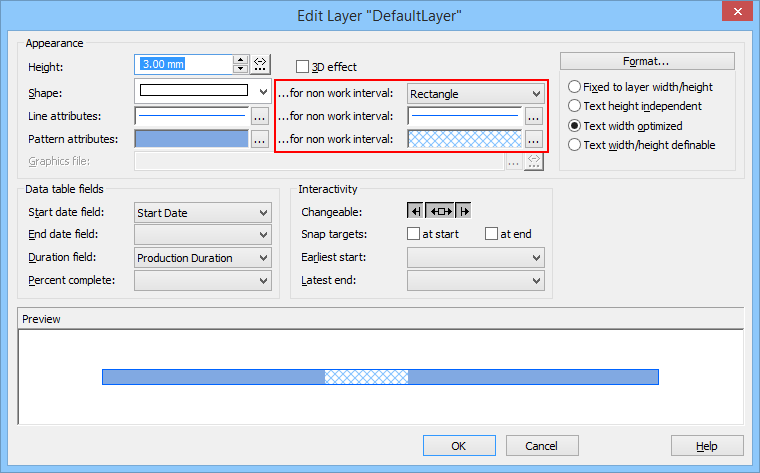Image resolution: width=760 pixels, height=473 pixels.
Task: Open Start date field dropdown
Action: [x=203, y=212]
